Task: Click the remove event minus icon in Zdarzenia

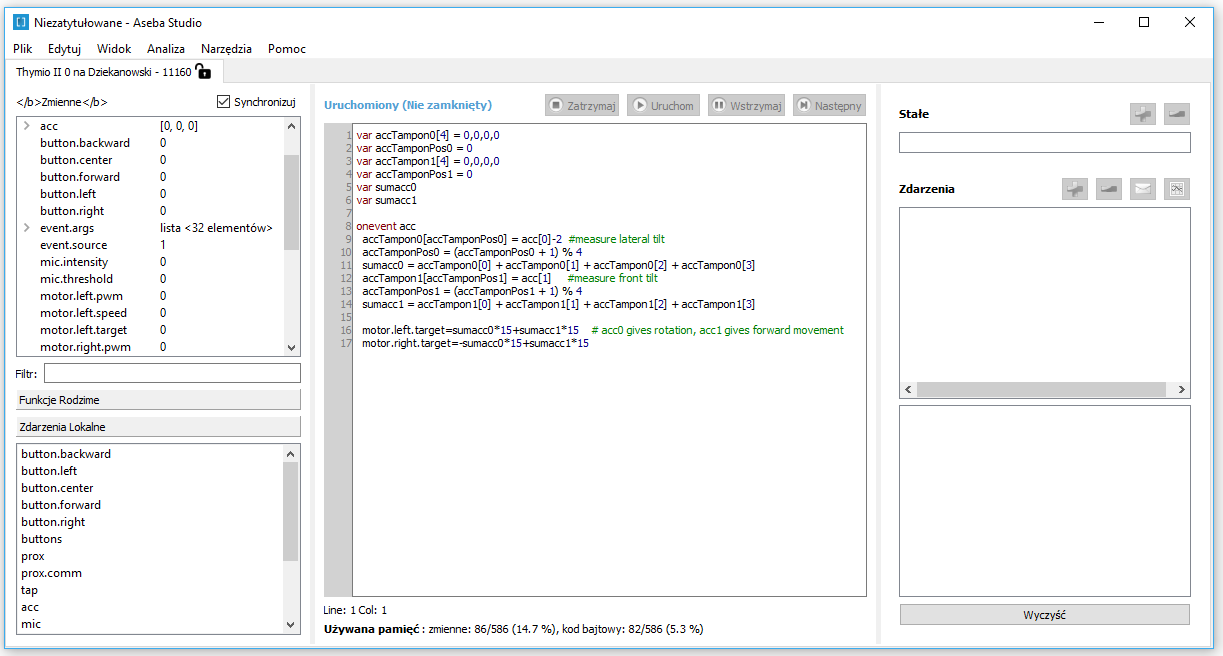Action: [x=1109, y=189]
